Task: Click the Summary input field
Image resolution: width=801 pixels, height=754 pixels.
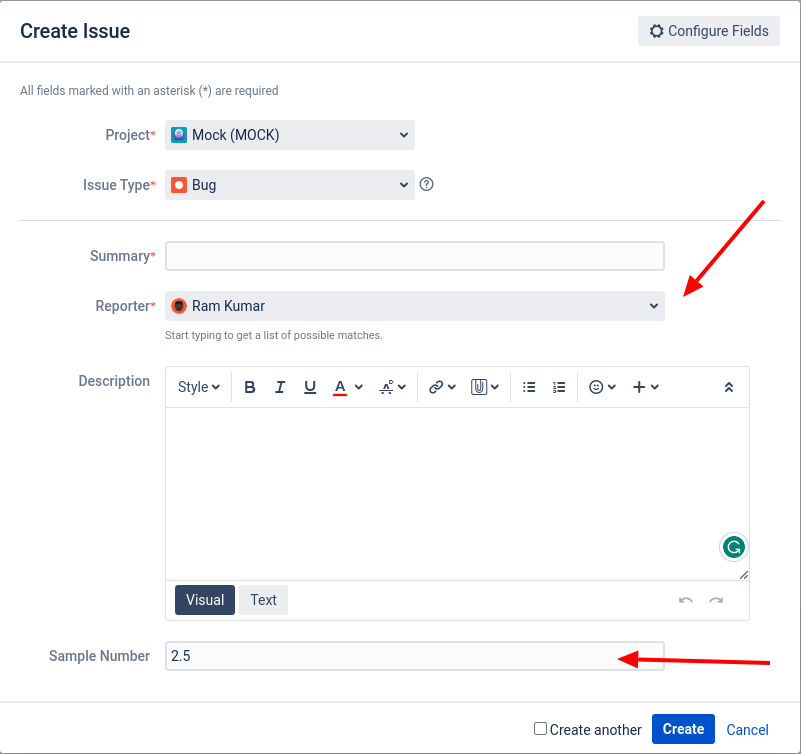Action: point(415,256)
